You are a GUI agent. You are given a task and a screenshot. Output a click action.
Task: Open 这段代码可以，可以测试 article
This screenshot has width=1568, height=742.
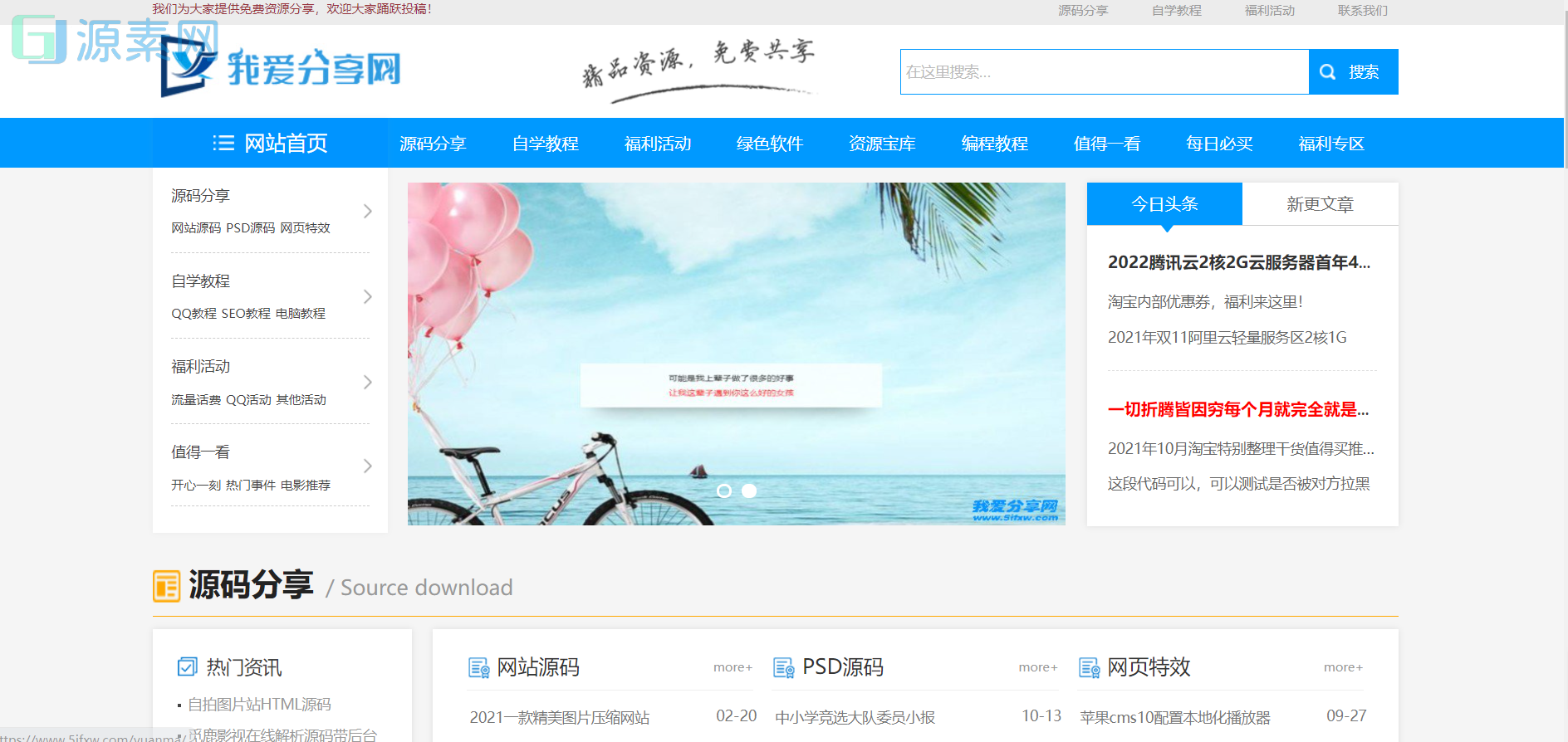1239,483
